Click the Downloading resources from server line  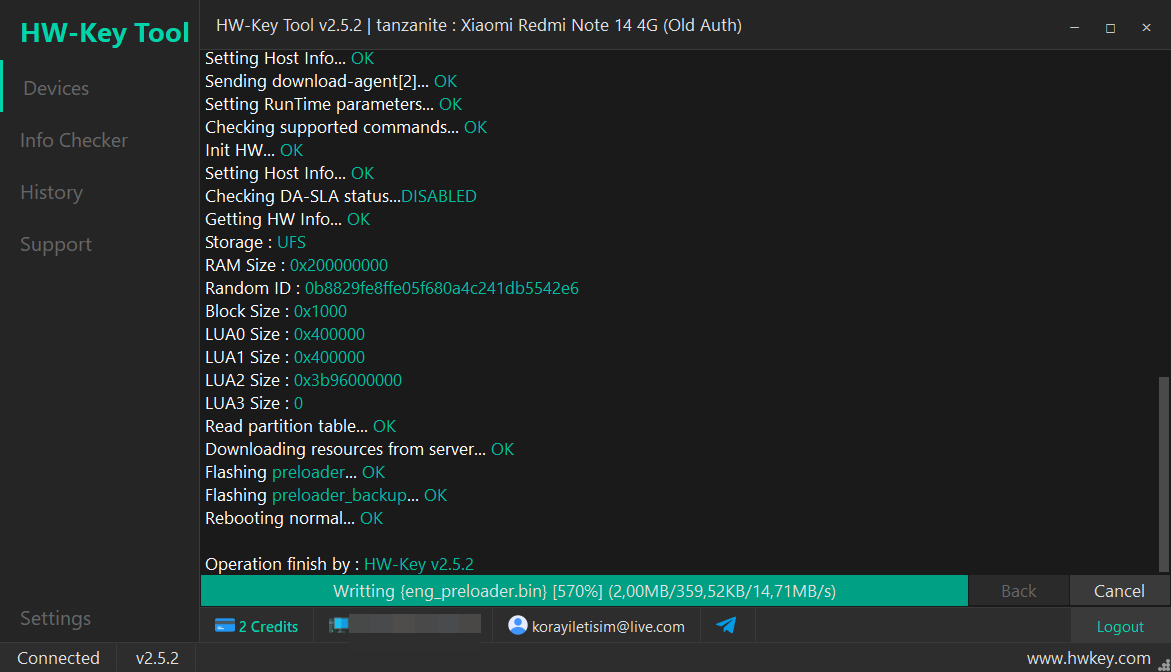click(359, 449)
